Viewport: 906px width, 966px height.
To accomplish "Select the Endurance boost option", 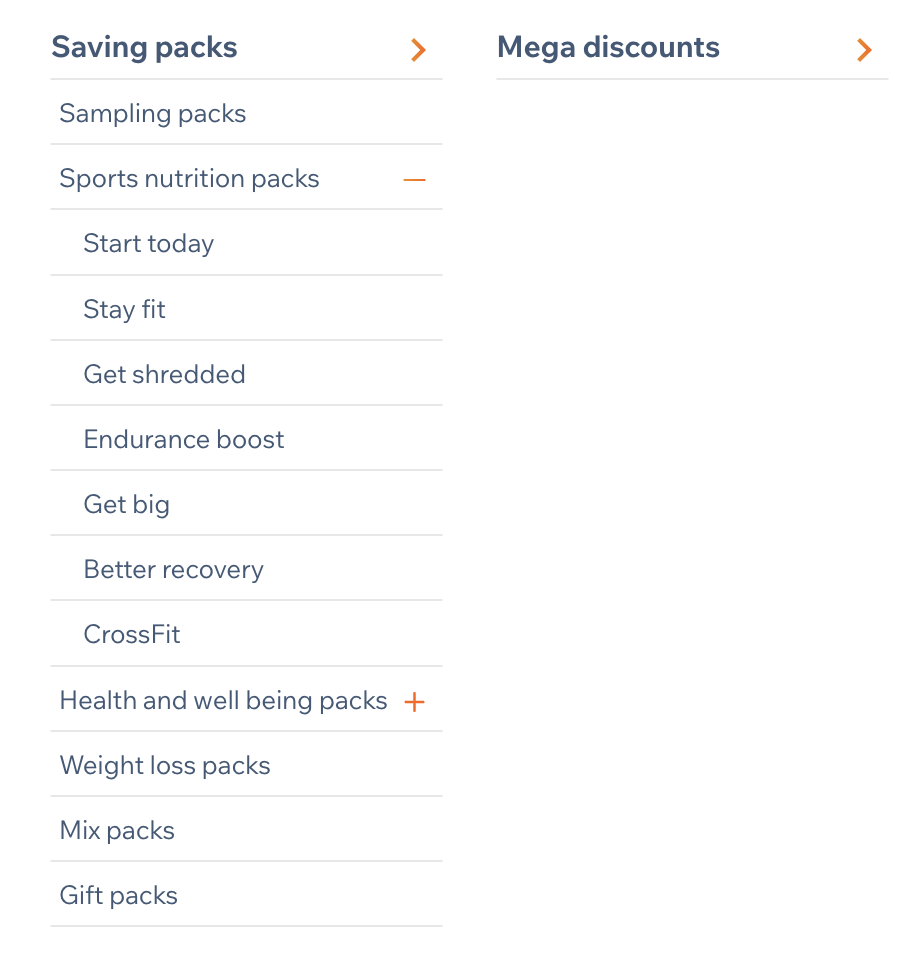I will (x=183, y=439).
